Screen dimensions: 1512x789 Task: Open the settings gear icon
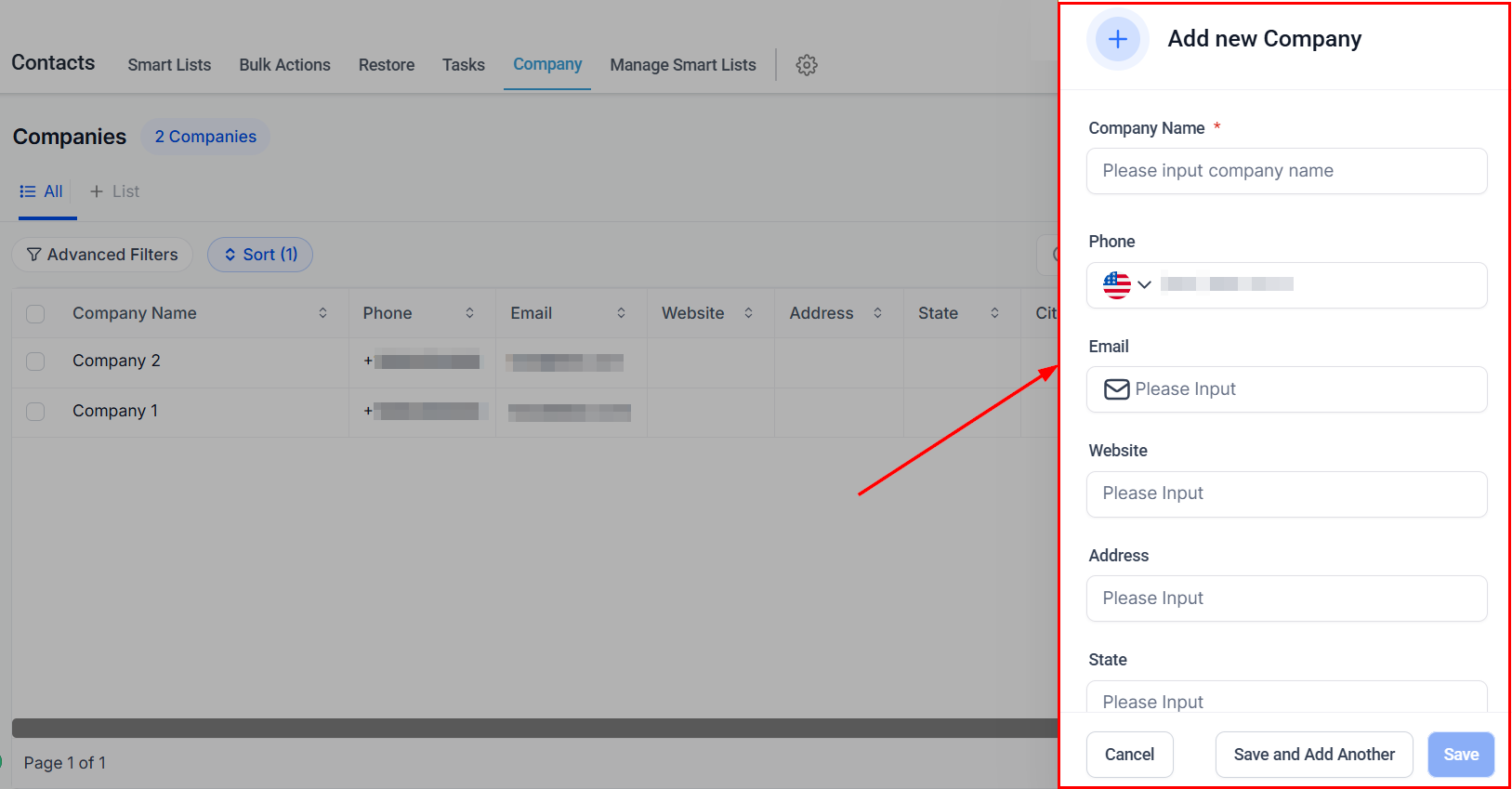tap(807, 65)
